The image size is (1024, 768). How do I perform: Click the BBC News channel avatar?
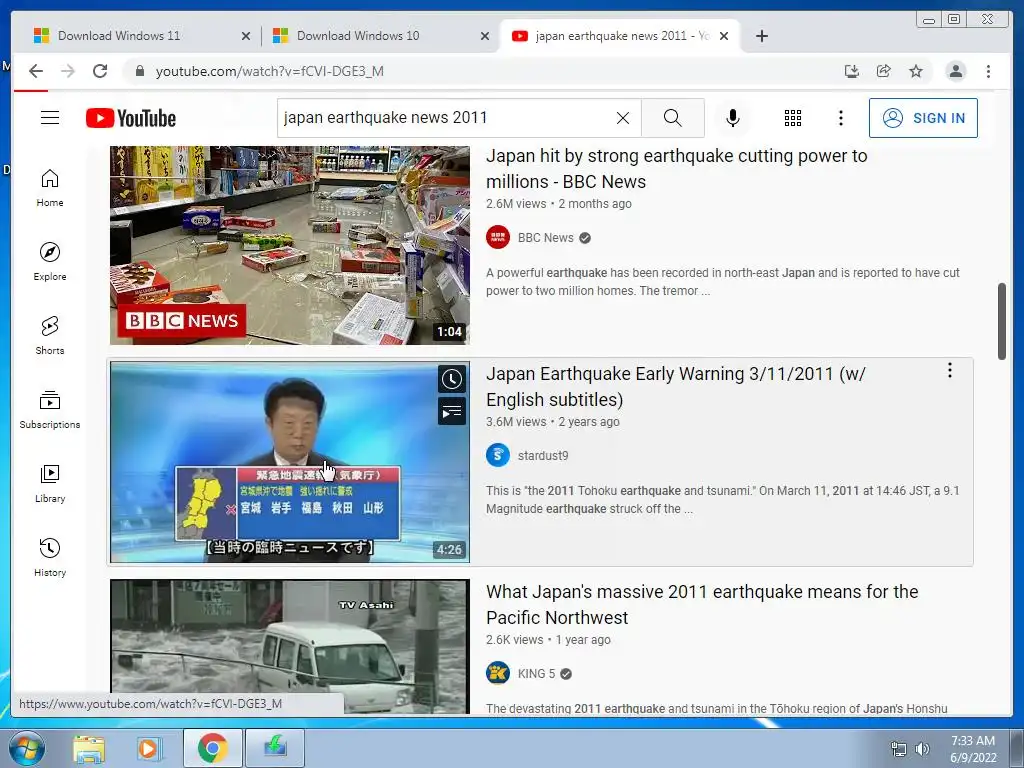(498, 238)
